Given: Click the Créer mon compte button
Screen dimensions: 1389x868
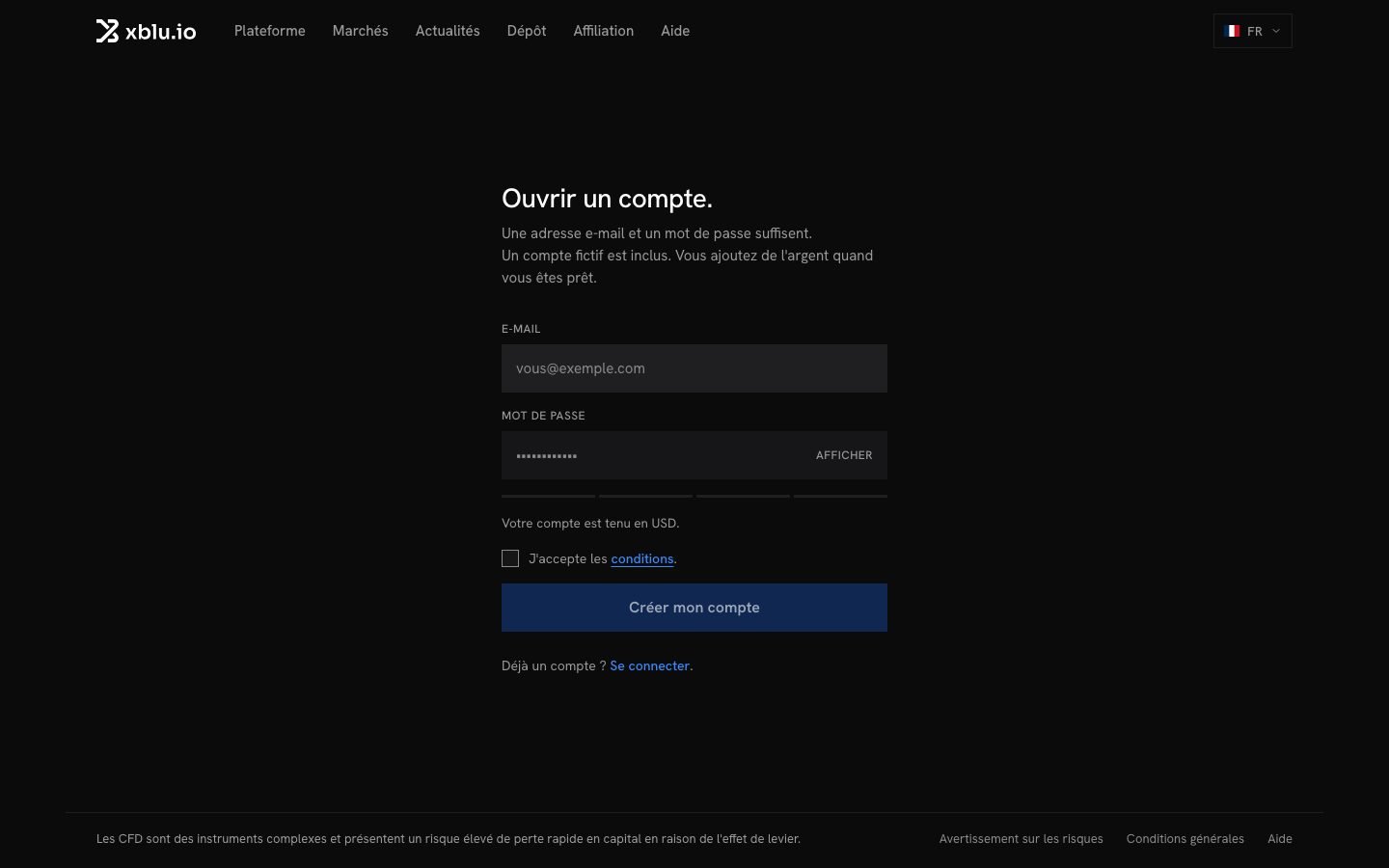Looking at the screenshot, I should click(694, 608).
